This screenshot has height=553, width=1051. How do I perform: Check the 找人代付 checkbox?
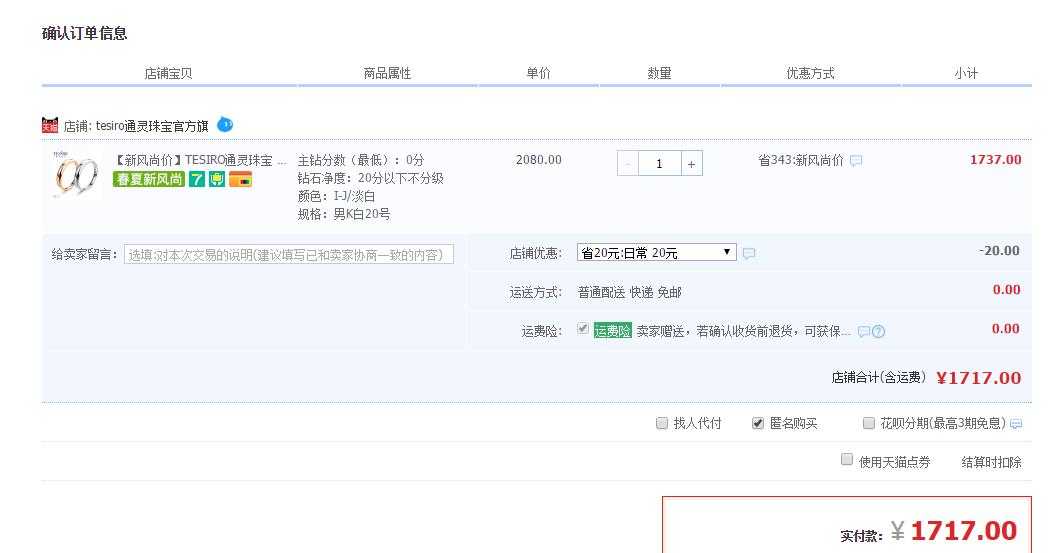click(x=662, y=423)
